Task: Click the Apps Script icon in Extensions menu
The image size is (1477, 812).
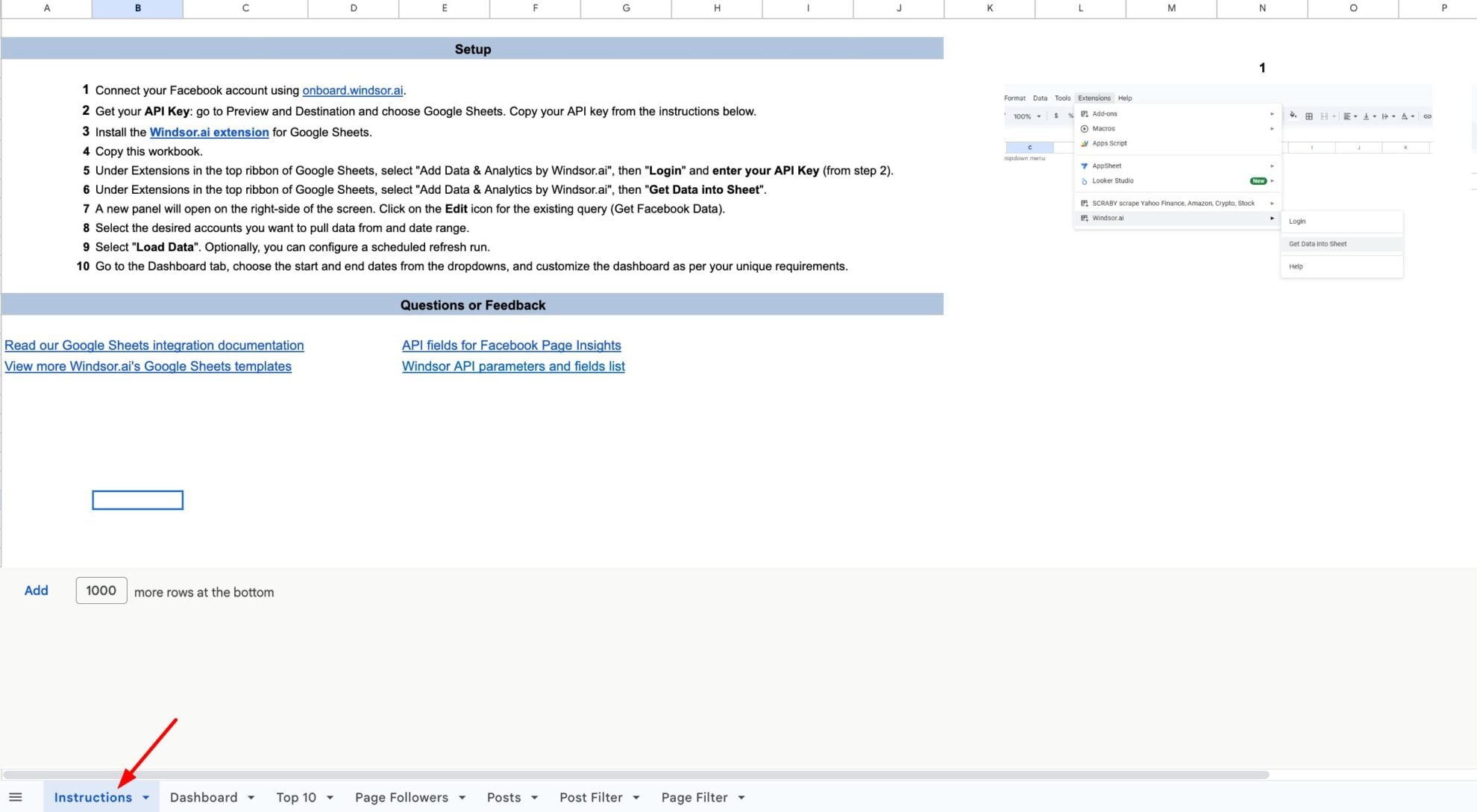Action: pyautogui.click(x=1085, y=143)
